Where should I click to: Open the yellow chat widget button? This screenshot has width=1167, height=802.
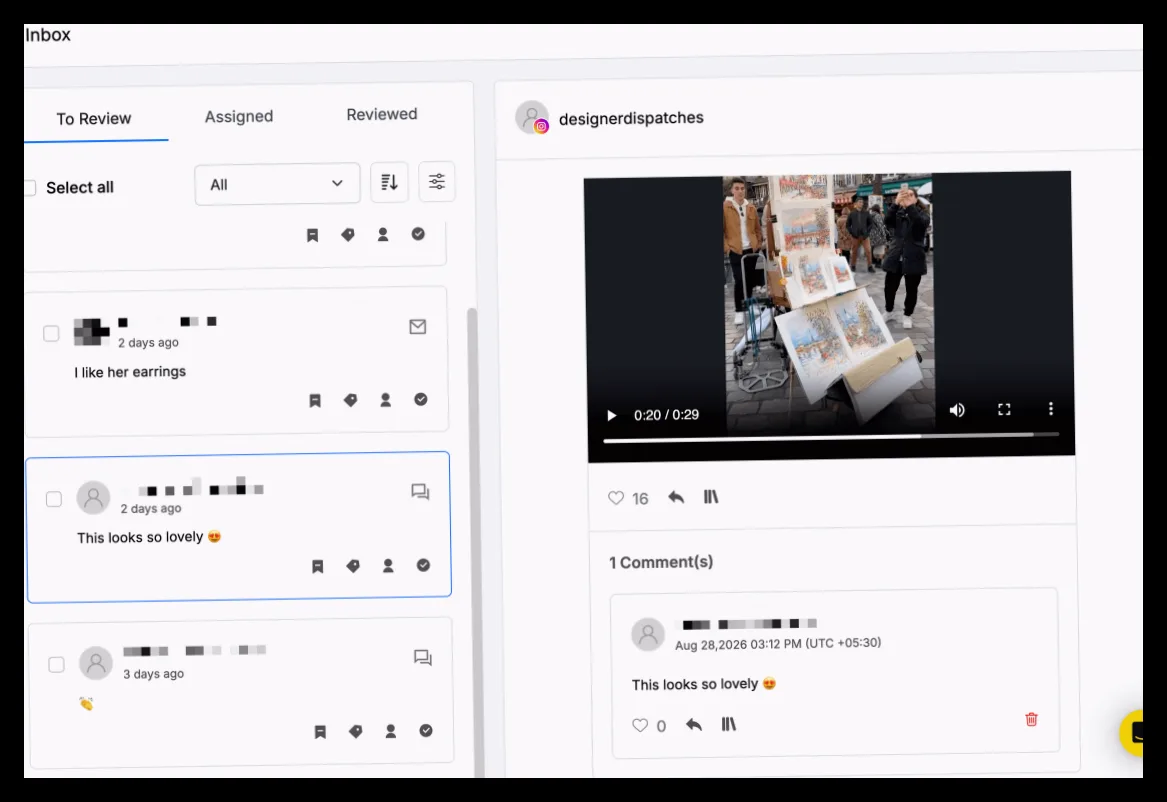coord(1132,734)
